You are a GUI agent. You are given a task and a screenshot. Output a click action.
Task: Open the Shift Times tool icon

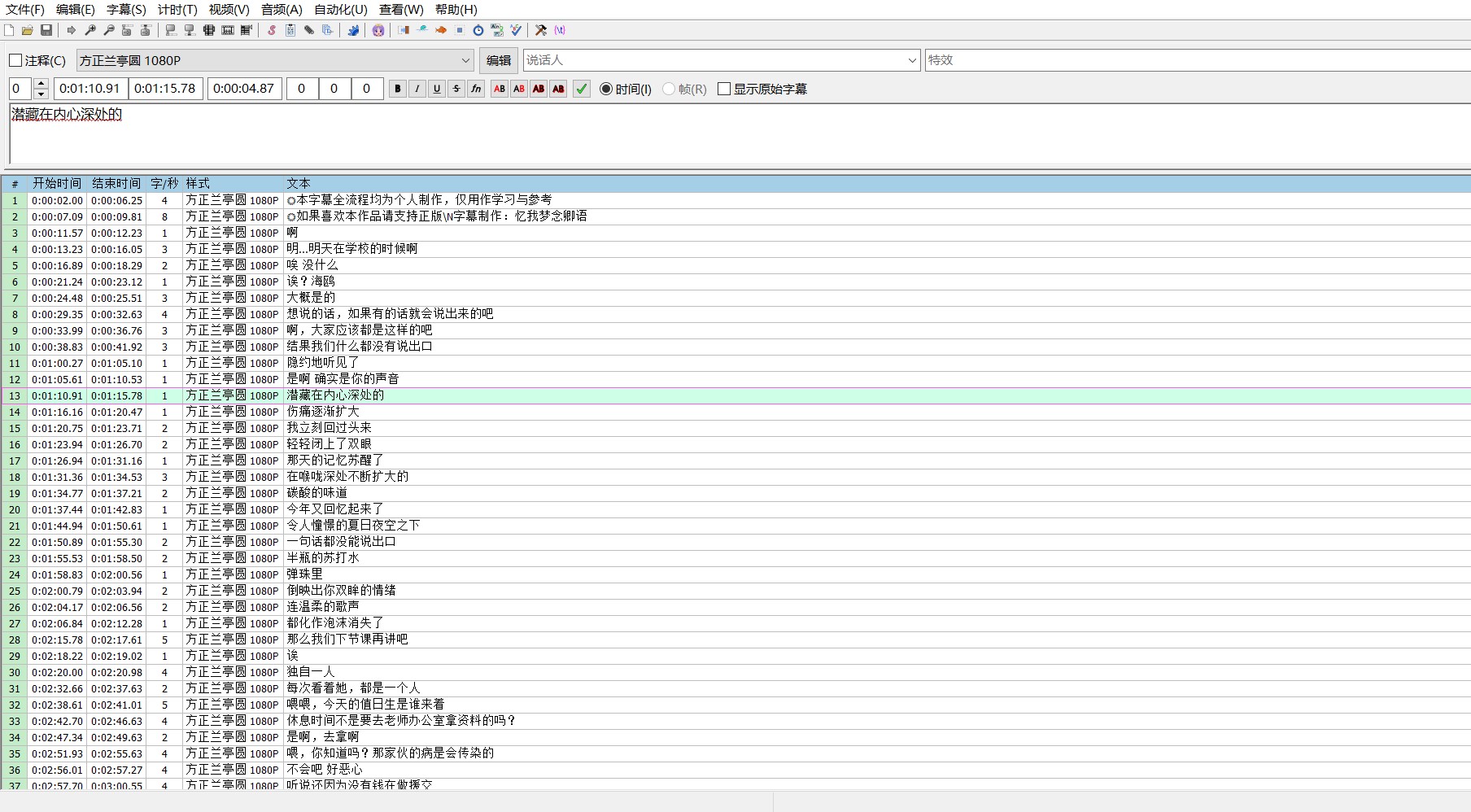(x=404, y=30)
